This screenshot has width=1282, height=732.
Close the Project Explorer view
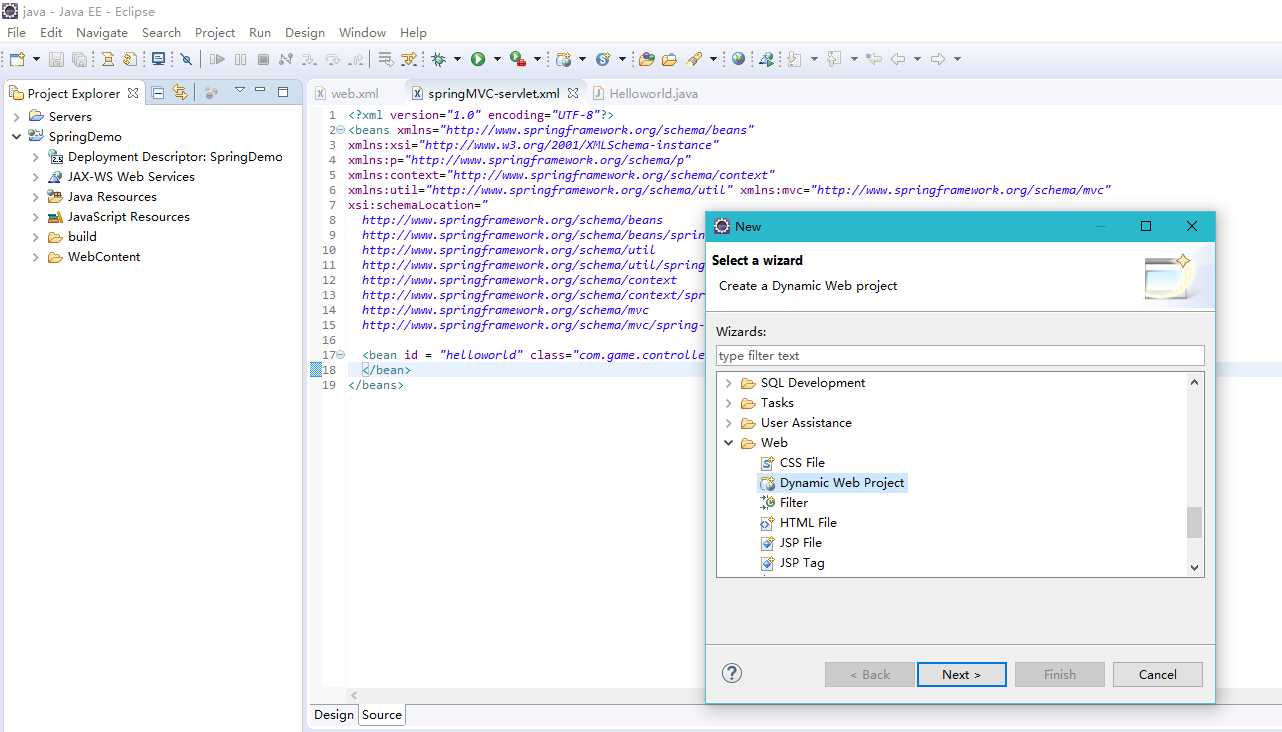[x=133, y=93]
